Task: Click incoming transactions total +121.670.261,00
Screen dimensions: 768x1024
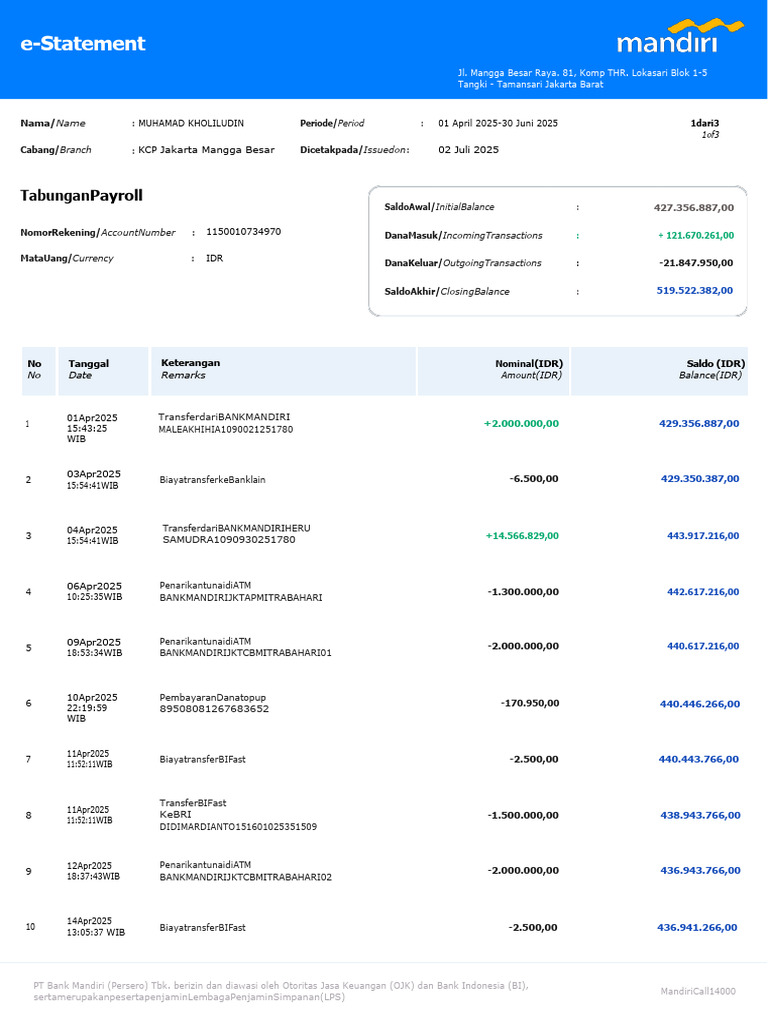Action: [696, 236]
